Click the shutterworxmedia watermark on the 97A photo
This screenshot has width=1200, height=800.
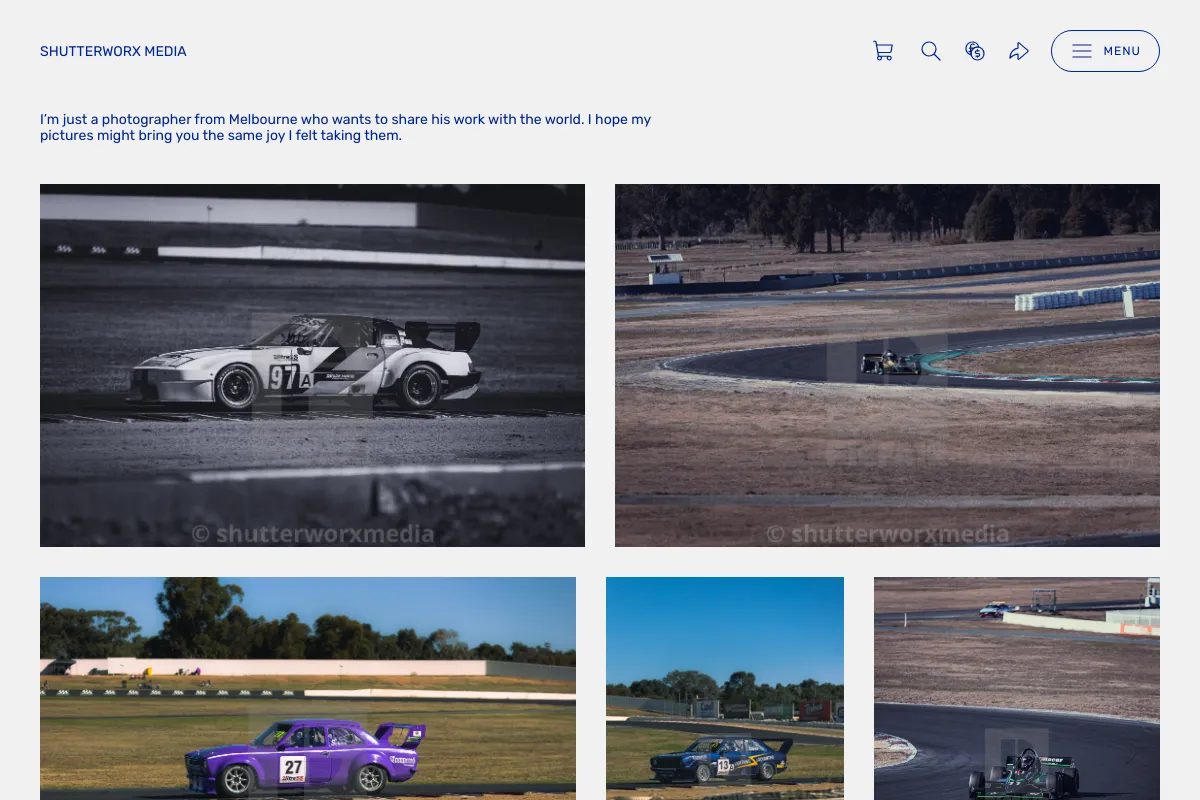[313, 534]
